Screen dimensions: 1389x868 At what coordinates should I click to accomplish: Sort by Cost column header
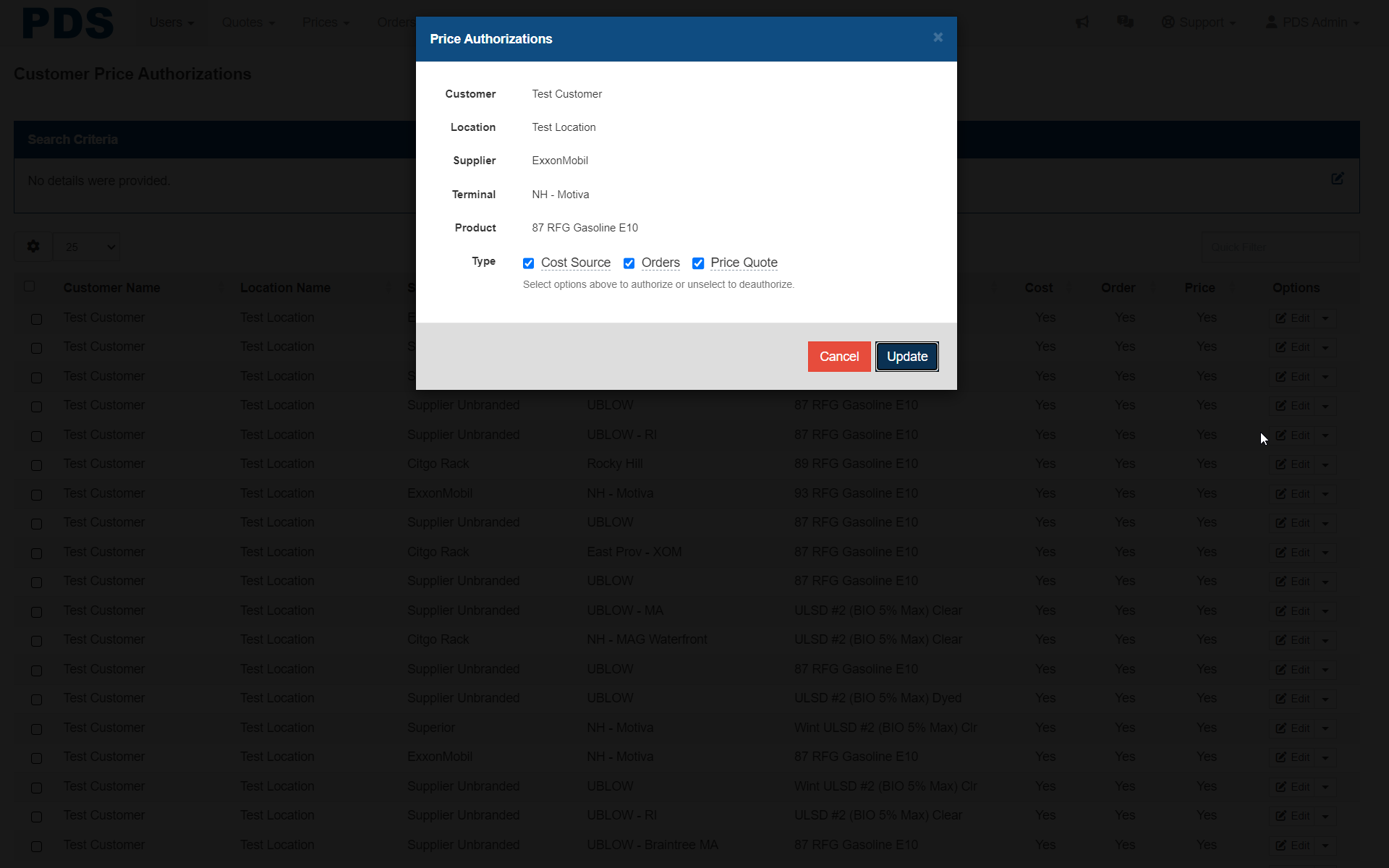(1039, 288)
